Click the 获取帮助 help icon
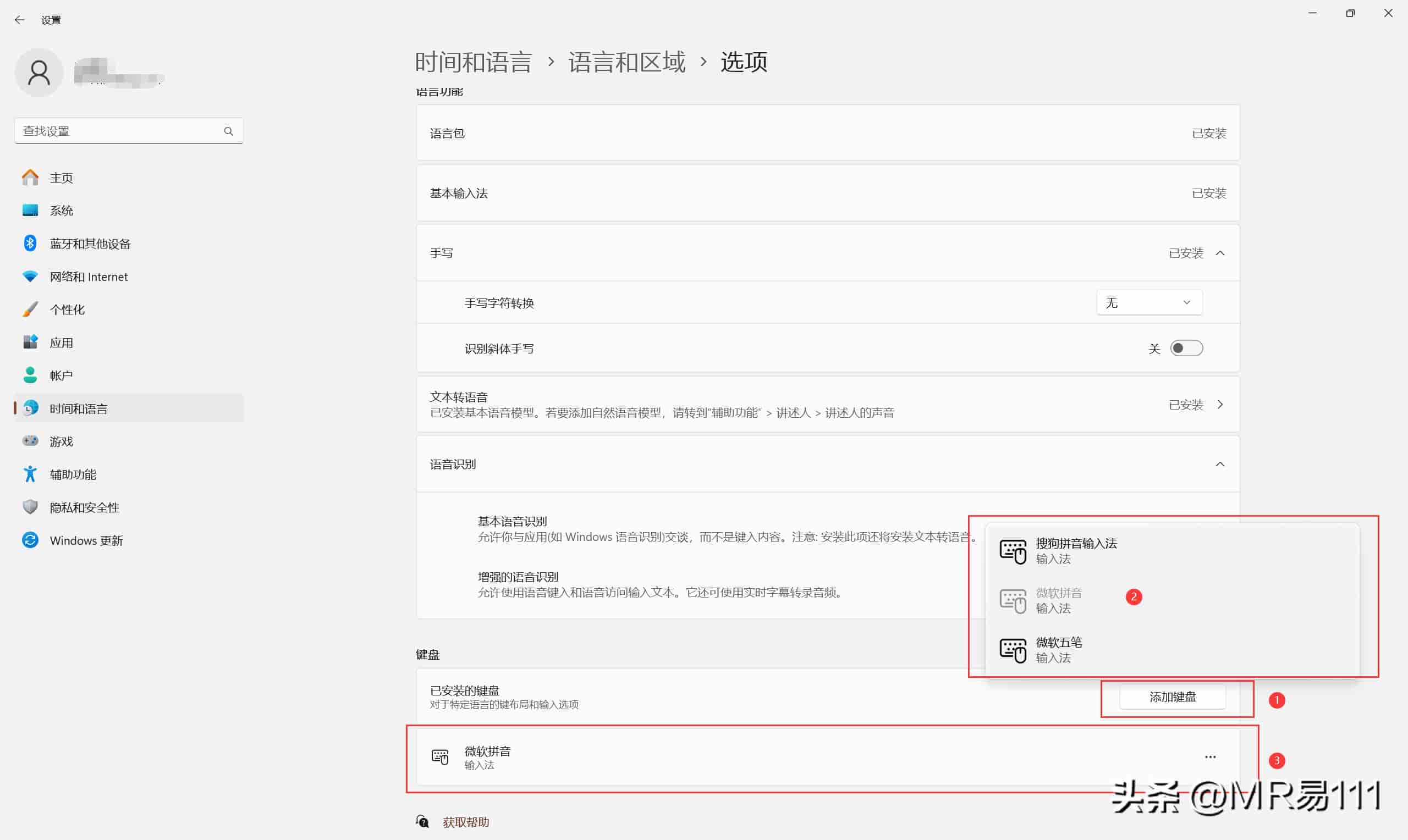This screenshot has height=840, width=1408. click(x=422, y=821)
